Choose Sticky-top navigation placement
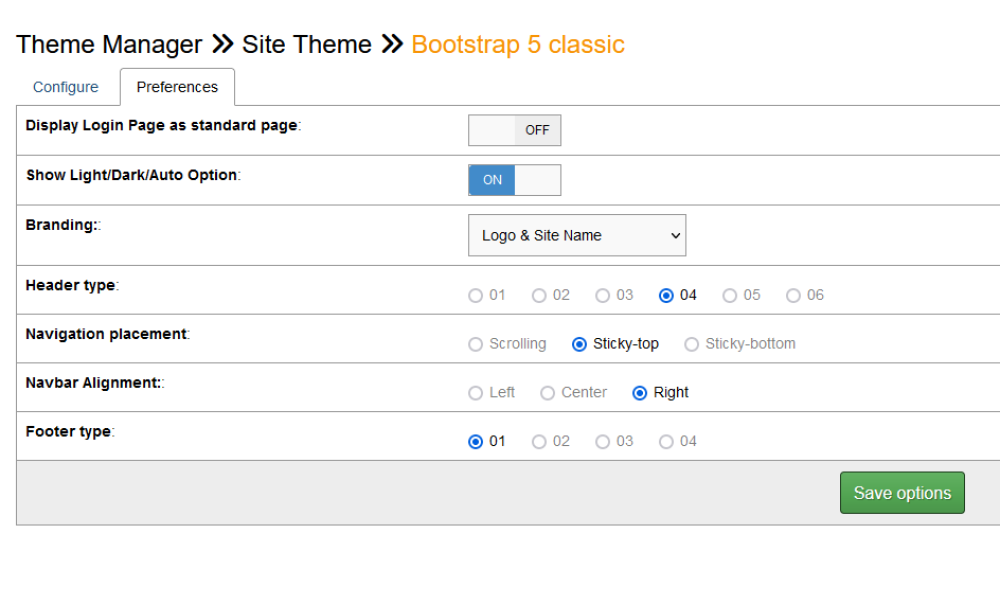This screenshot has height=605, width=1000. tap(579, 344)
